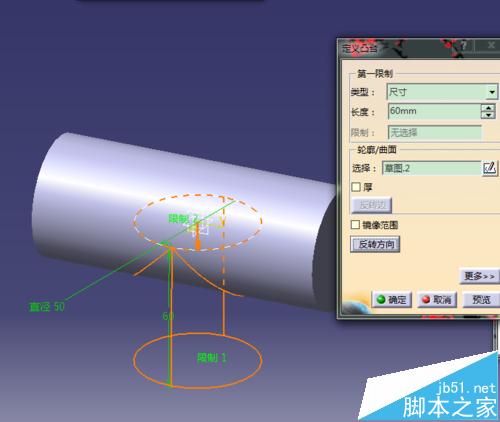The width and height of the screenshot is (500, 422).
Task: Click the green 直径 50 dimension label
Action: pyautogui.click(x=47, y=307)
